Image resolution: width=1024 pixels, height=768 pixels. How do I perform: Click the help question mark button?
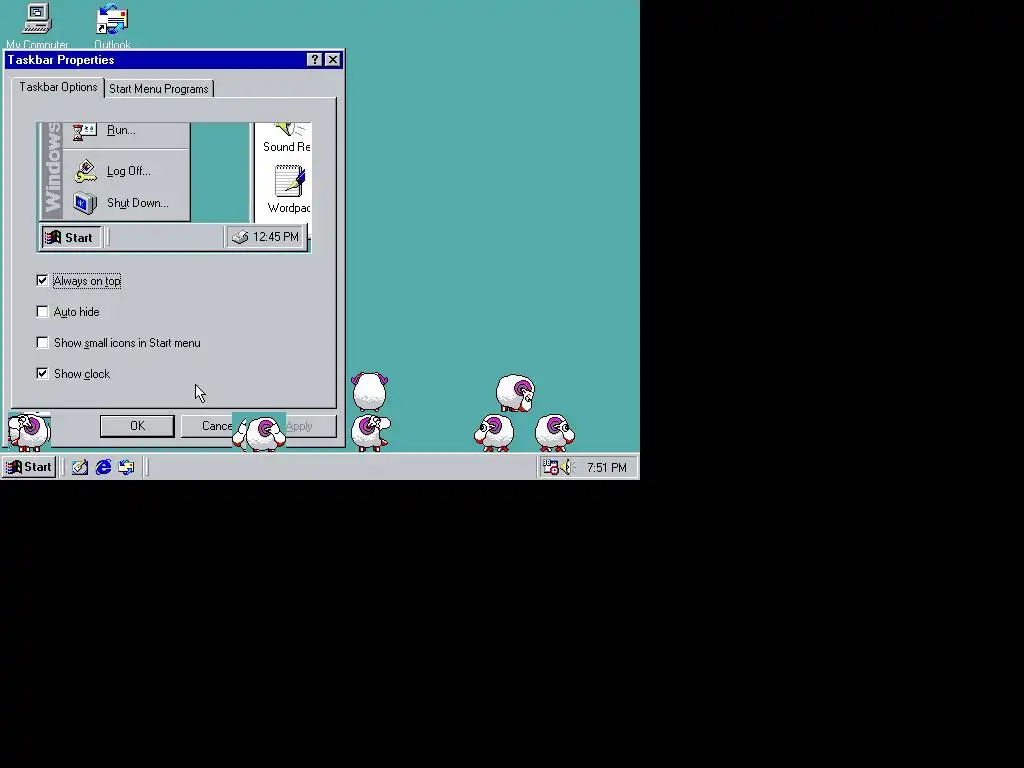[x=314, y=59]
